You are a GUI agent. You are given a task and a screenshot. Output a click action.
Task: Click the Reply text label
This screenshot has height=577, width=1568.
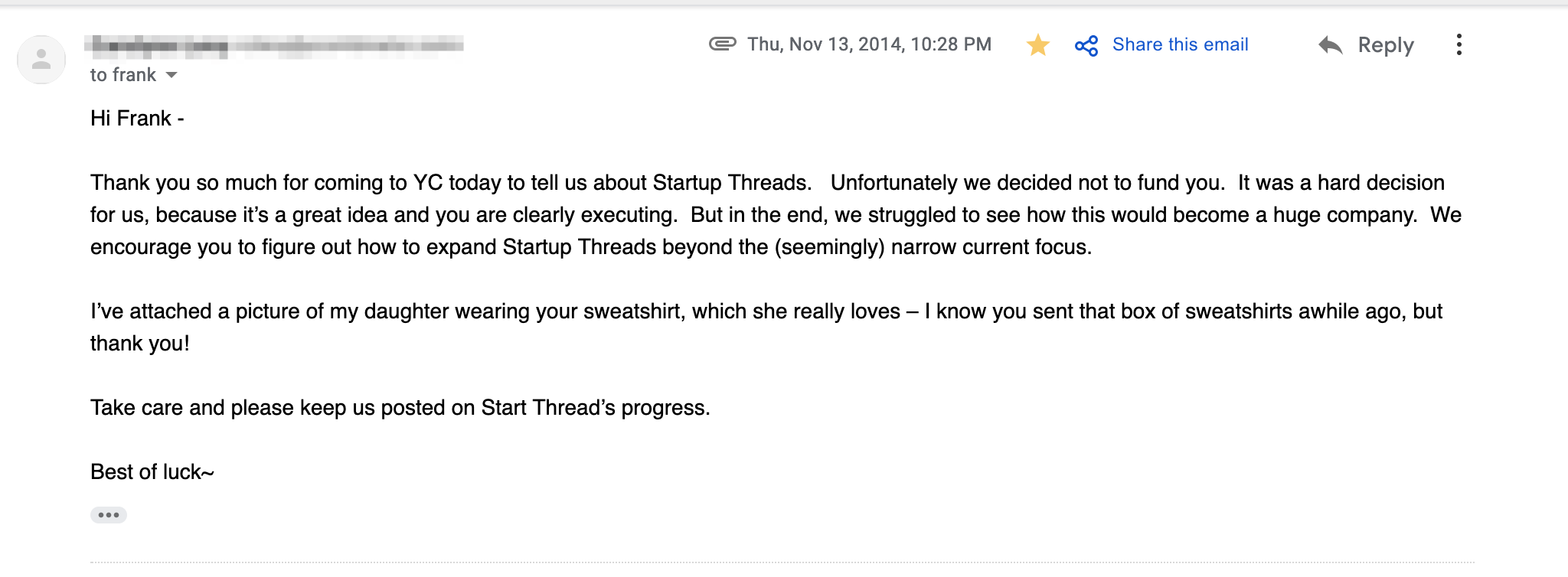tap(1385, 45)
